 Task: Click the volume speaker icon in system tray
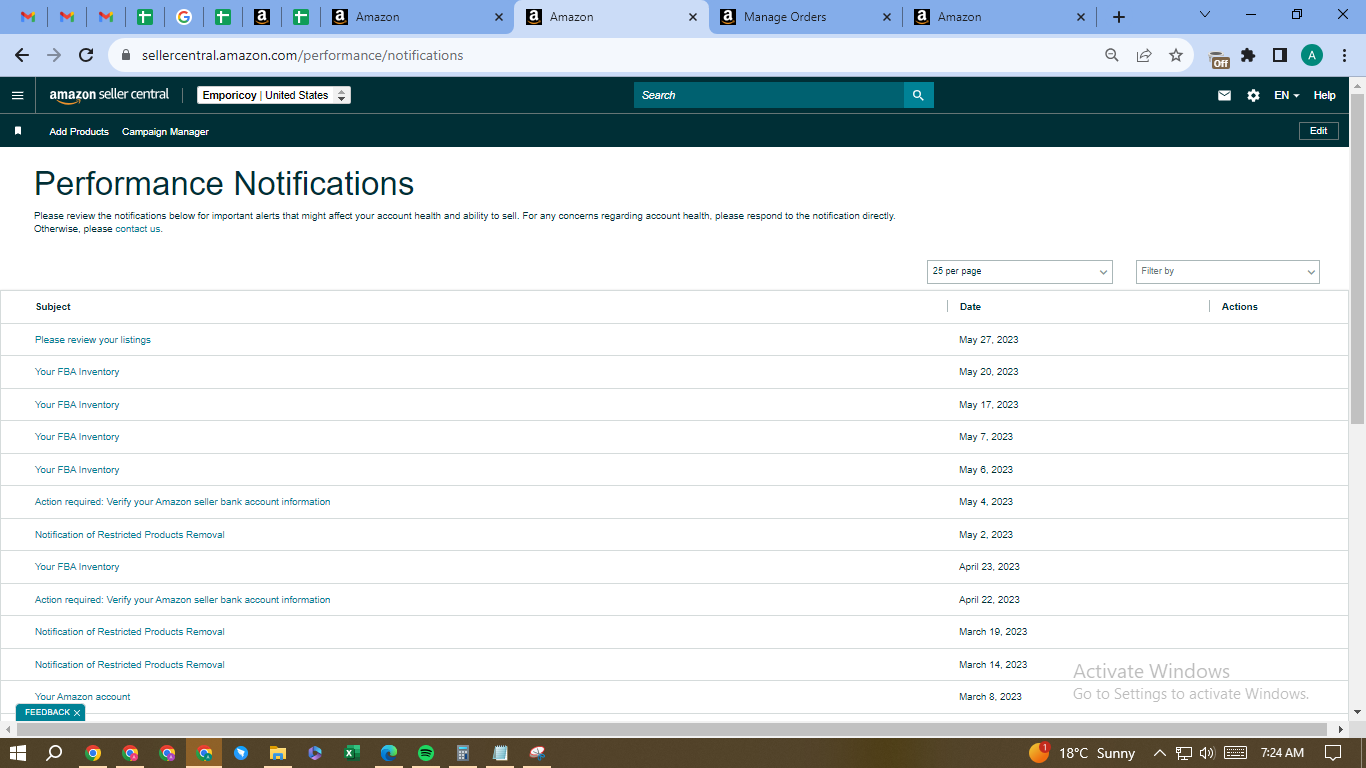point(1207,753)
